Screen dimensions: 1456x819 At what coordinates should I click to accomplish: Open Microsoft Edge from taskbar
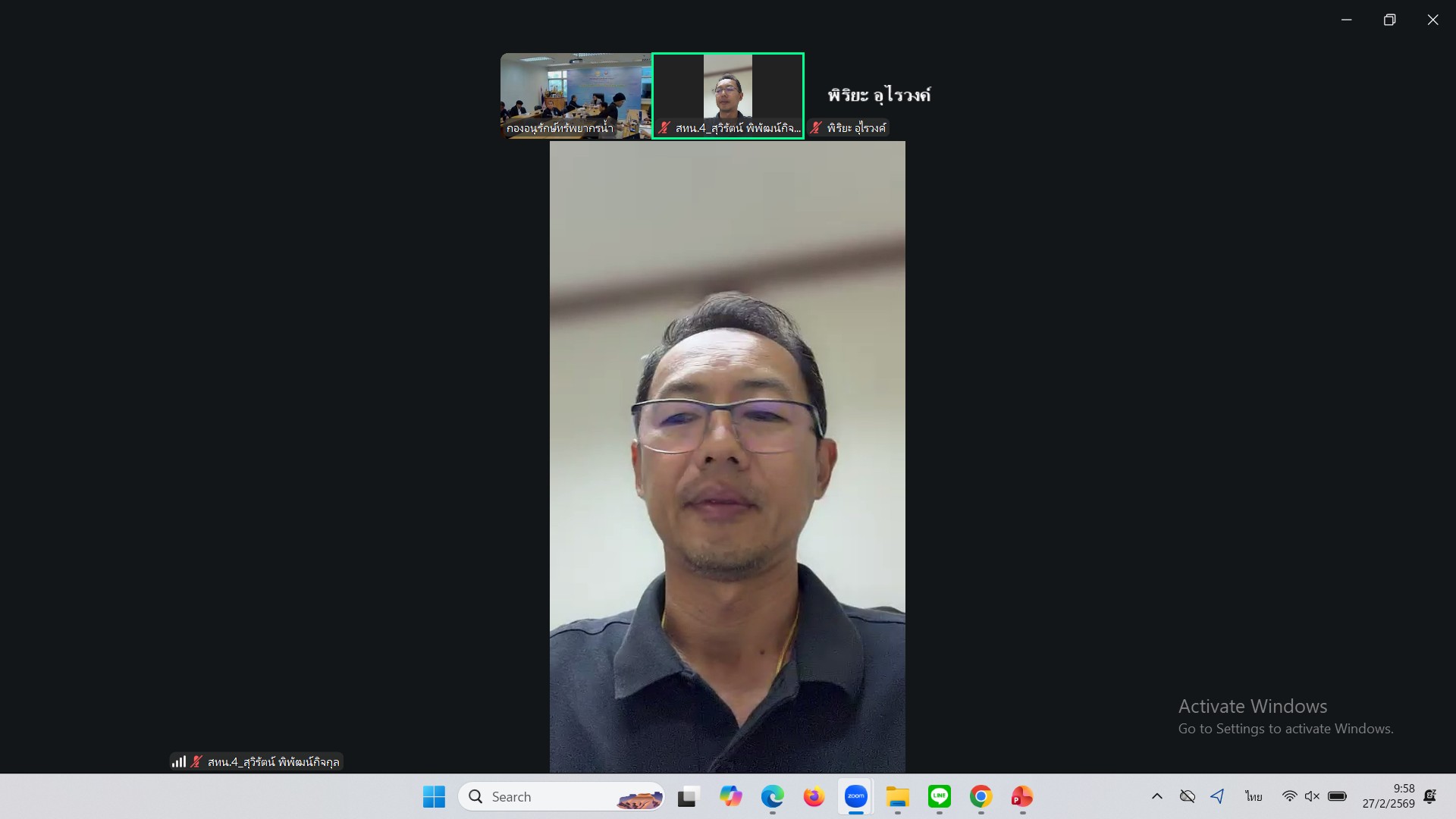point(772,796)
